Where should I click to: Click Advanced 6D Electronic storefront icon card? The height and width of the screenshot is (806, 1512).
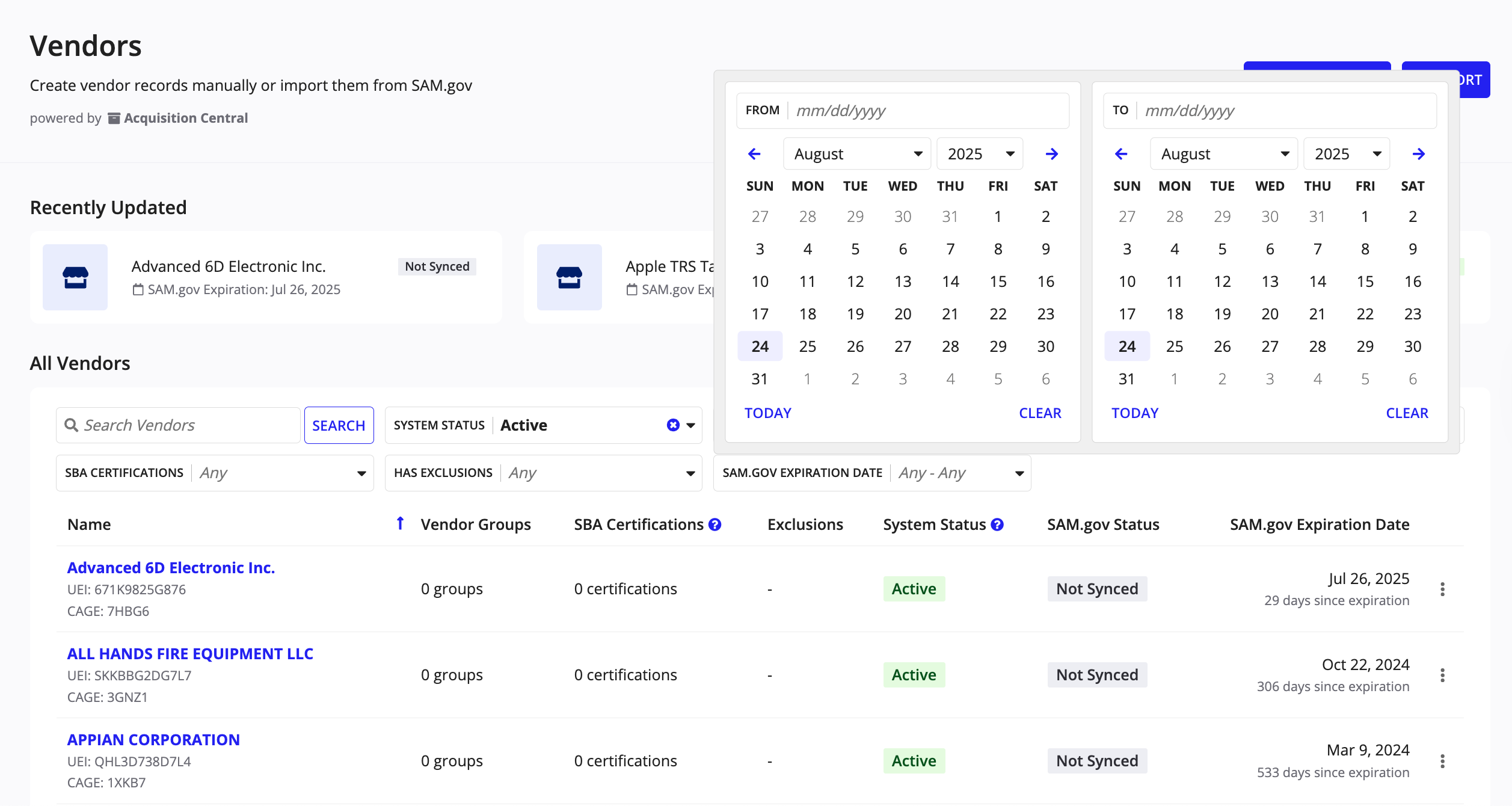coord(75,277)
